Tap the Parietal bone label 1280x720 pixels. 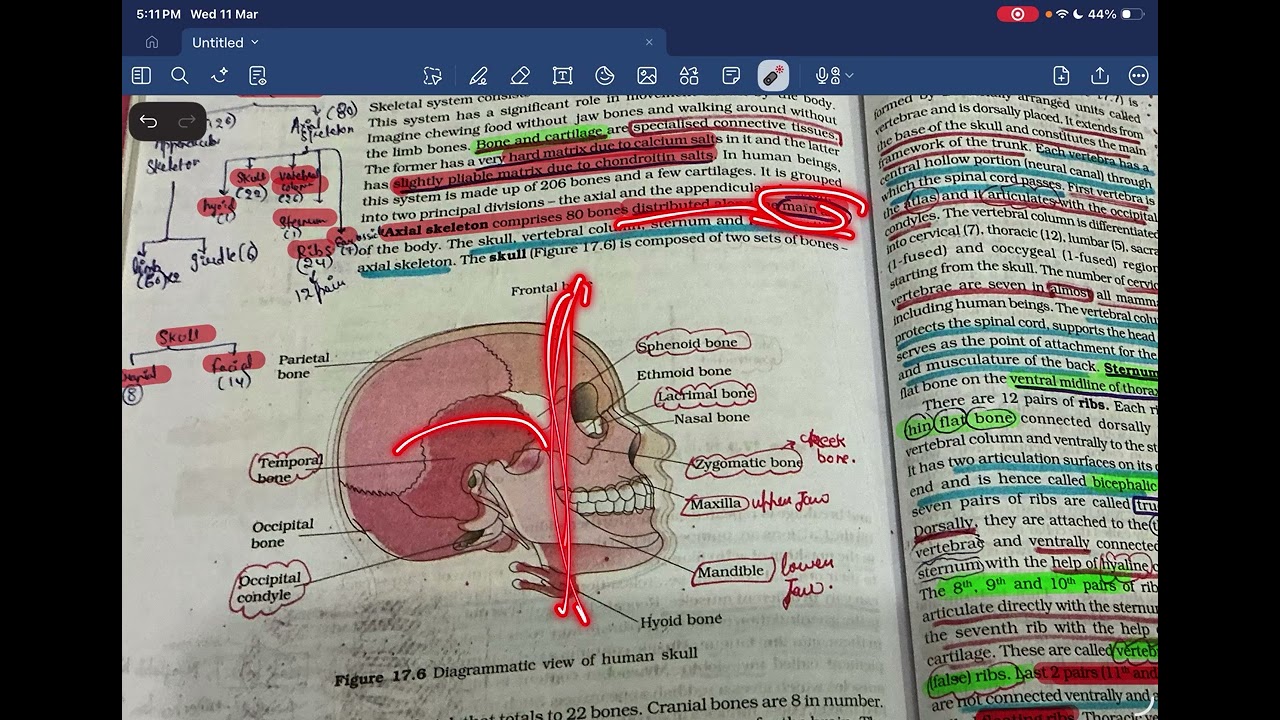point(303,366)
